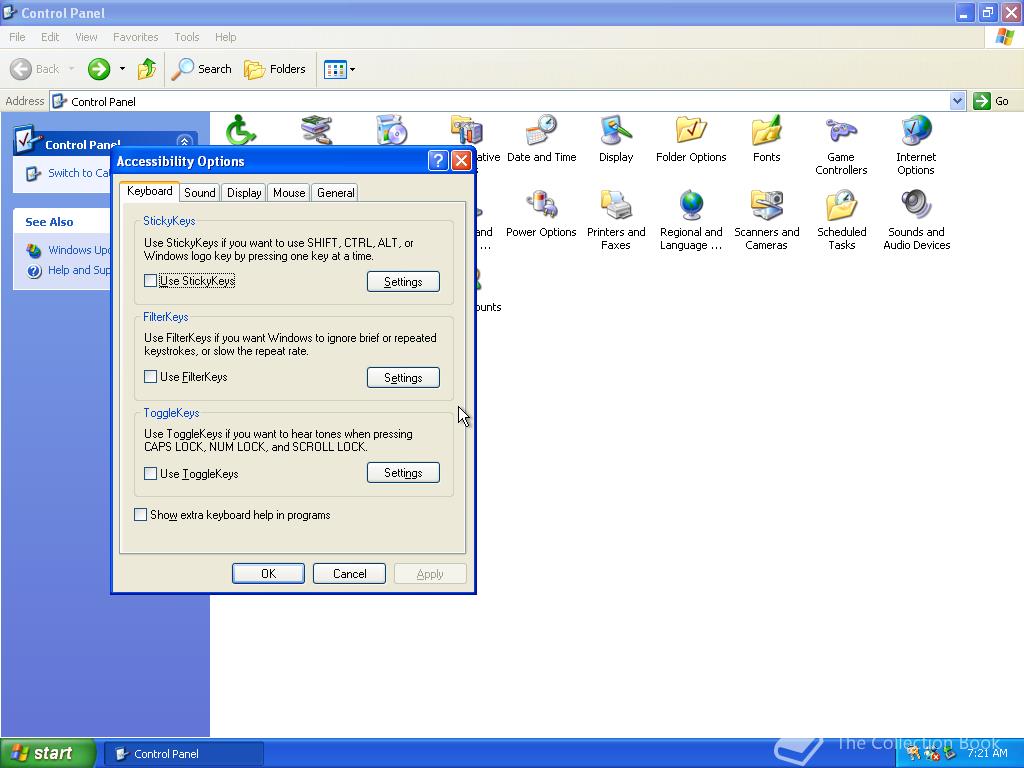
Task: Open Regional and Language options
Action: point(691,220)
